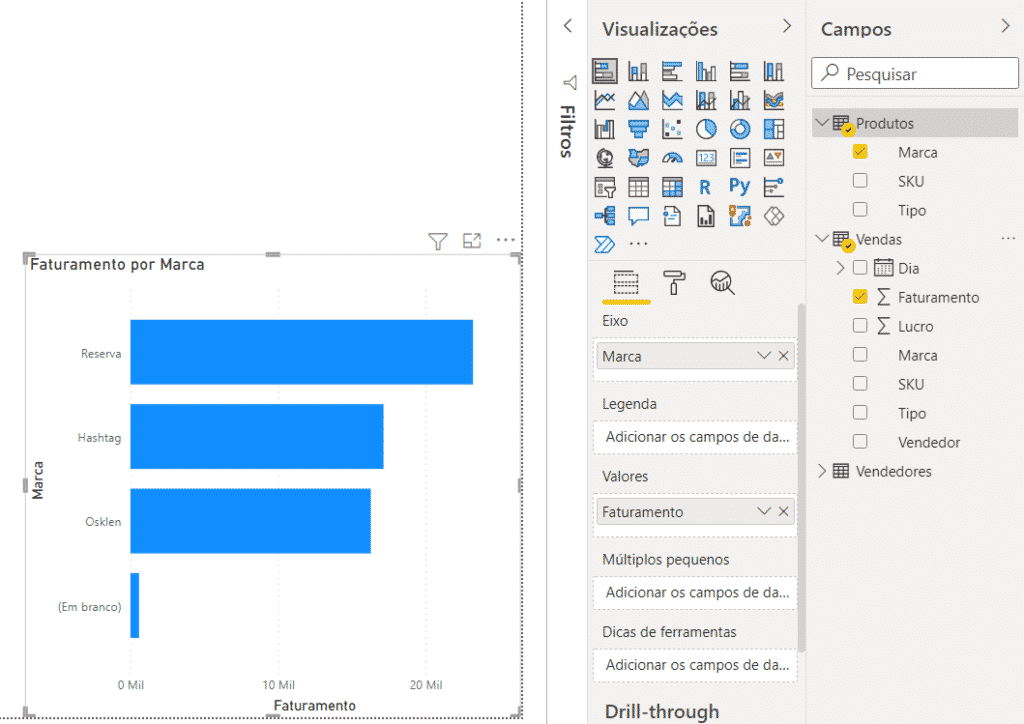Pick the waterfall chart visualization
1024x724 pixels.
(x=605, y=129)
